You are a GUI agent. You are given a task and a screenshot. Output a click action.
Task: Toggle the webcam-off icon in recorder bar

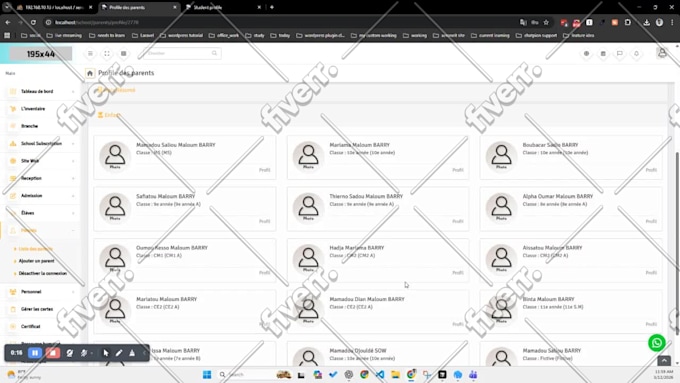pyautogui.click(x=69, y=353)
